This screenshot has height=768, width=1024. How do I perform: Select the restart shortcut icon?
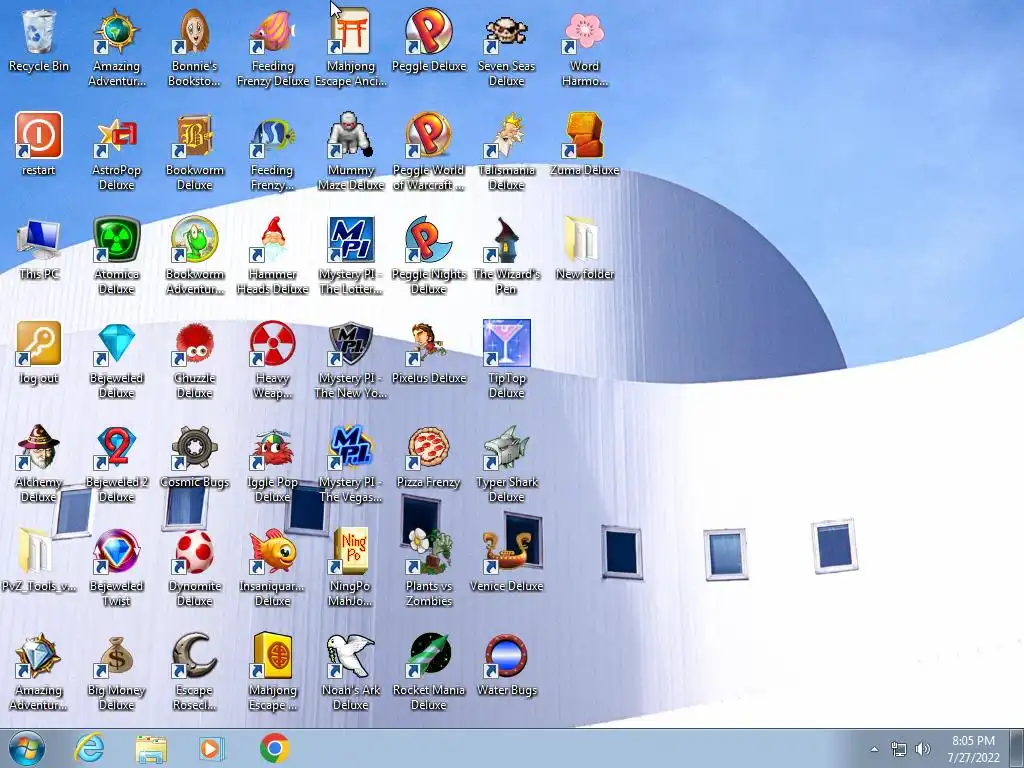(x=39, y=135)
